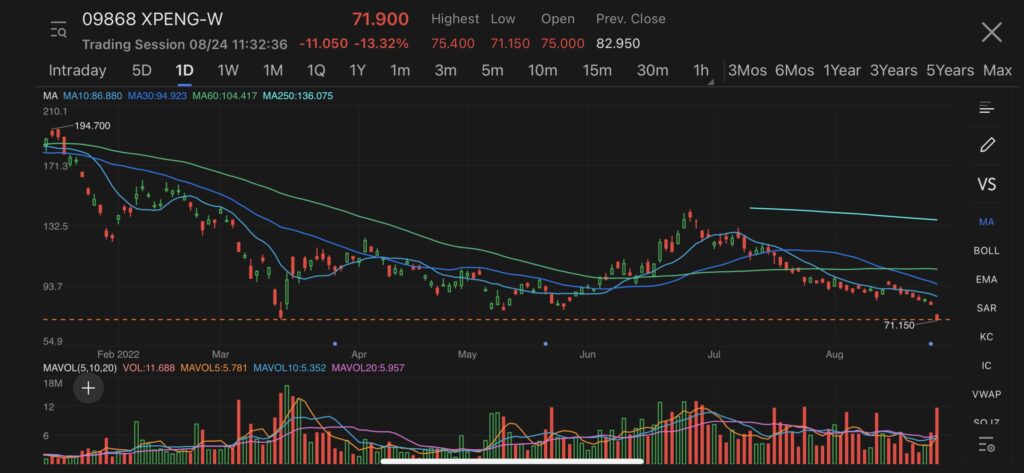Toggle the SAR indicator

[986, 308]
